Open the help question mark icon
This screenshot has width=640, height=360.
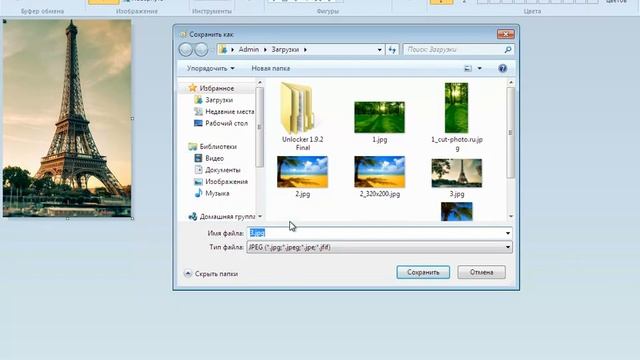point(502,68)
